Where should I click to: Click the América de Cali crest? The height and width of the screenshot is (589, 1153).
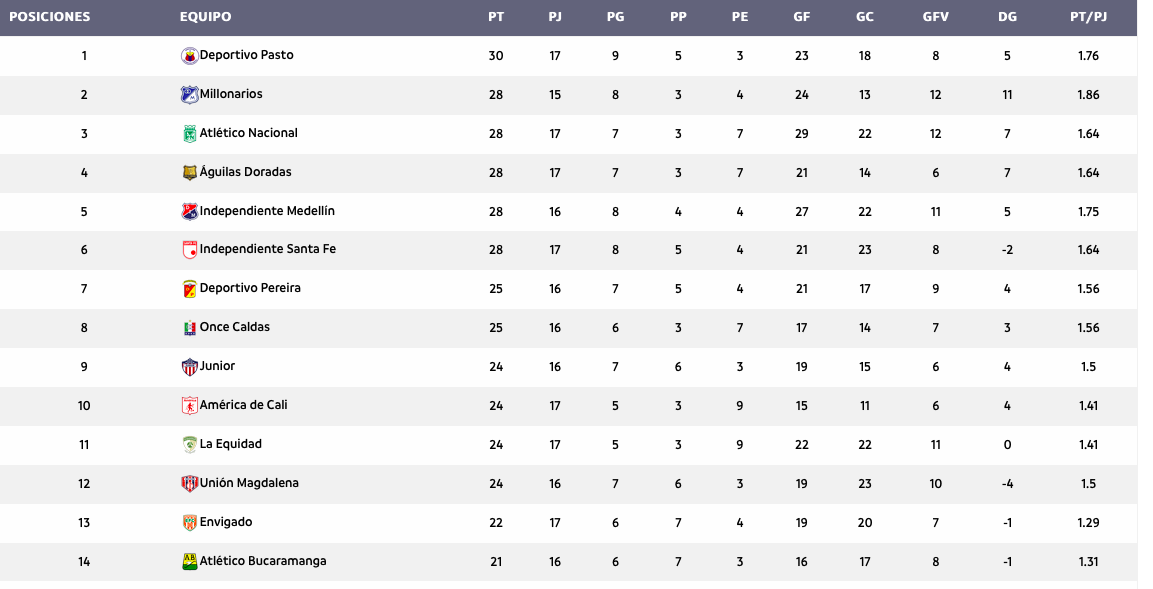tap(189, 406)
